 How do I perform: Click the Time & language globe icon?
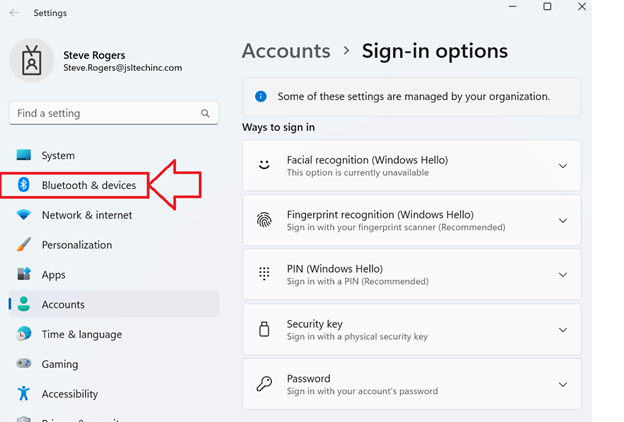(24, 334)
